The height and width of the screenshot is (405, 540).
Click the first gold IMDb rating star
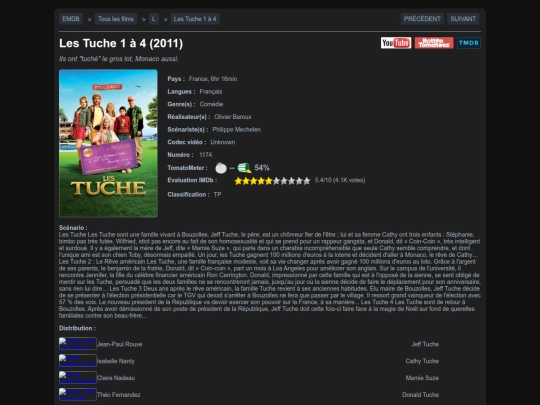point(238,181)
